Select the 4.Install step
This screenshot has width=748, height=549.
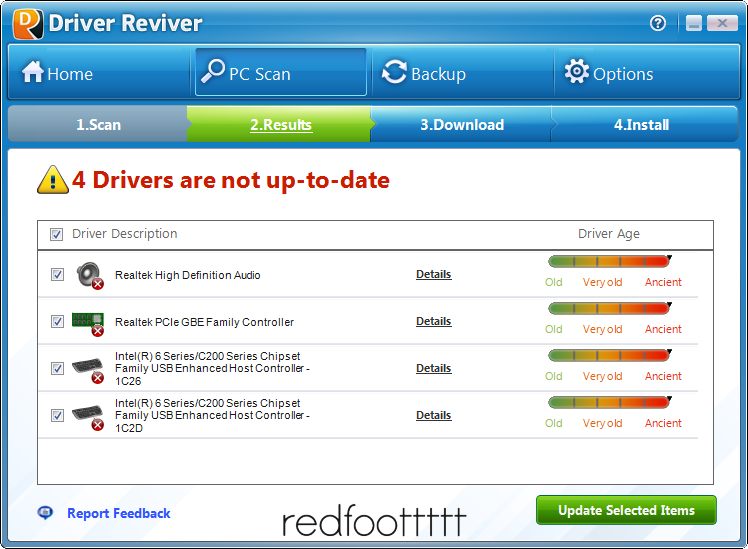(642, 124)
